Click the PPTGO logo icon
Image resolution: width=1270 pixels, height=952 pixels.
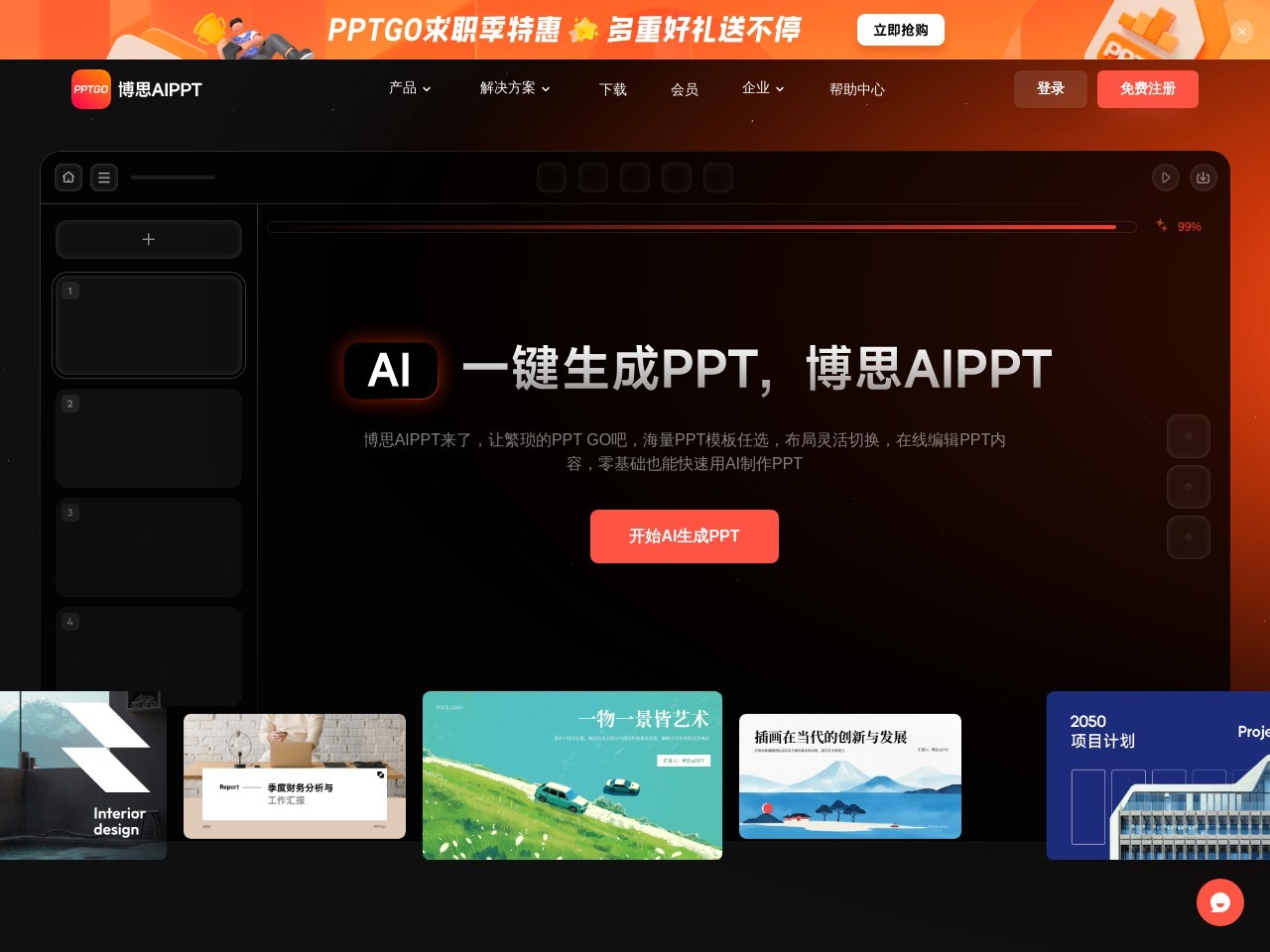(90, 89)
